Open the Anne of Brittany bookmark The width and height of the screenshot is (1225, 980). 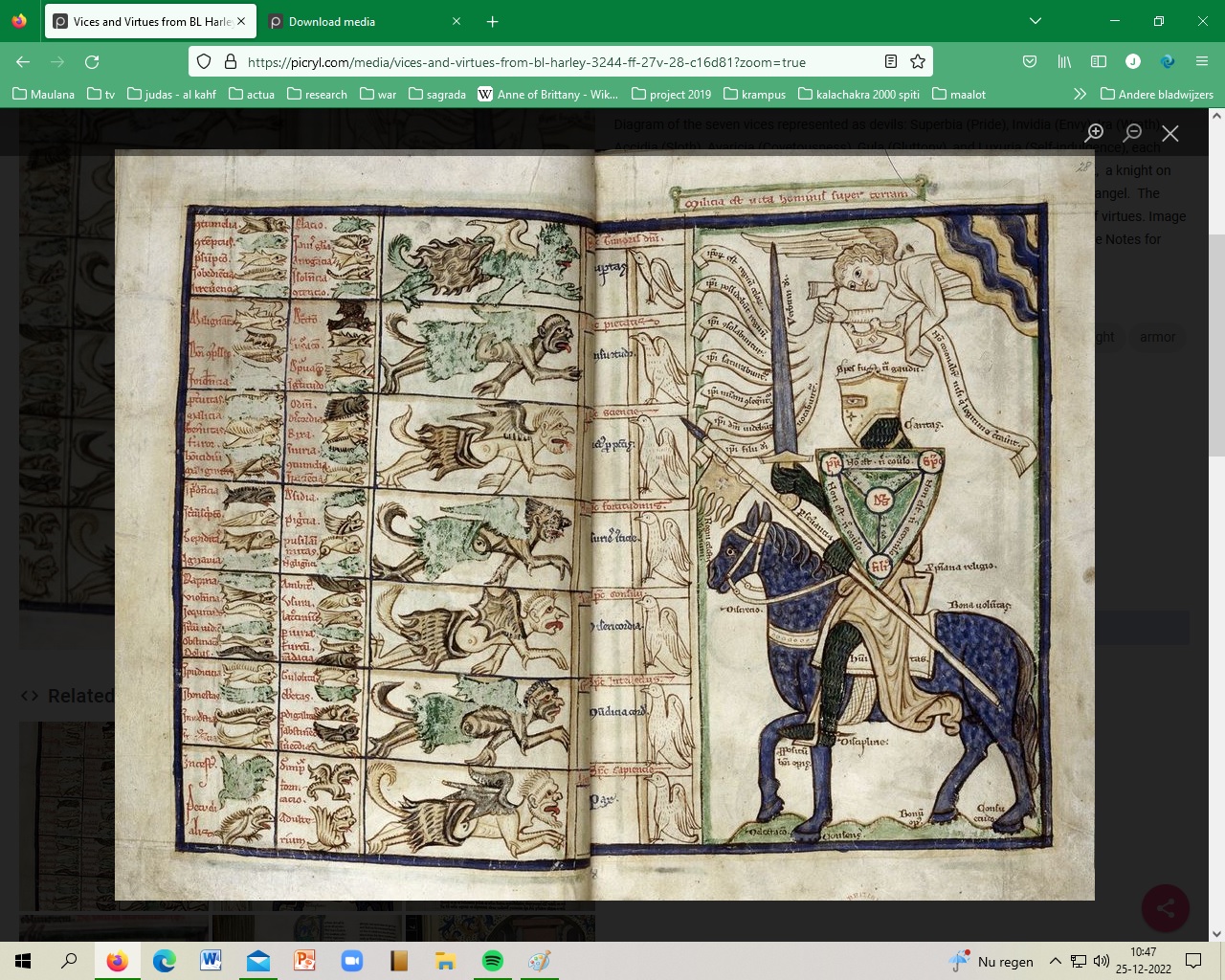[548, 94]
